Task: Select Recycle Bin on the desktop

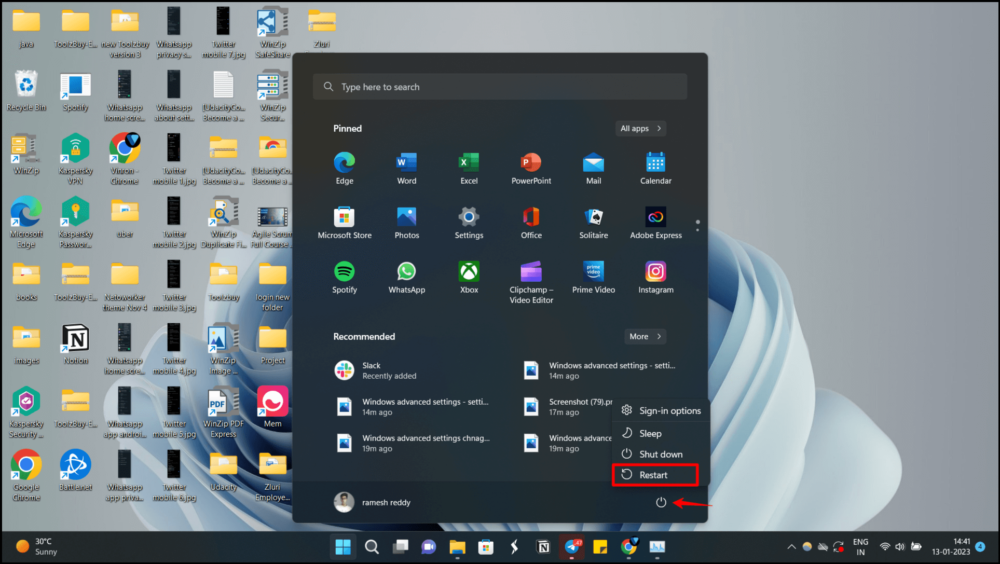Action: point(26,92)
